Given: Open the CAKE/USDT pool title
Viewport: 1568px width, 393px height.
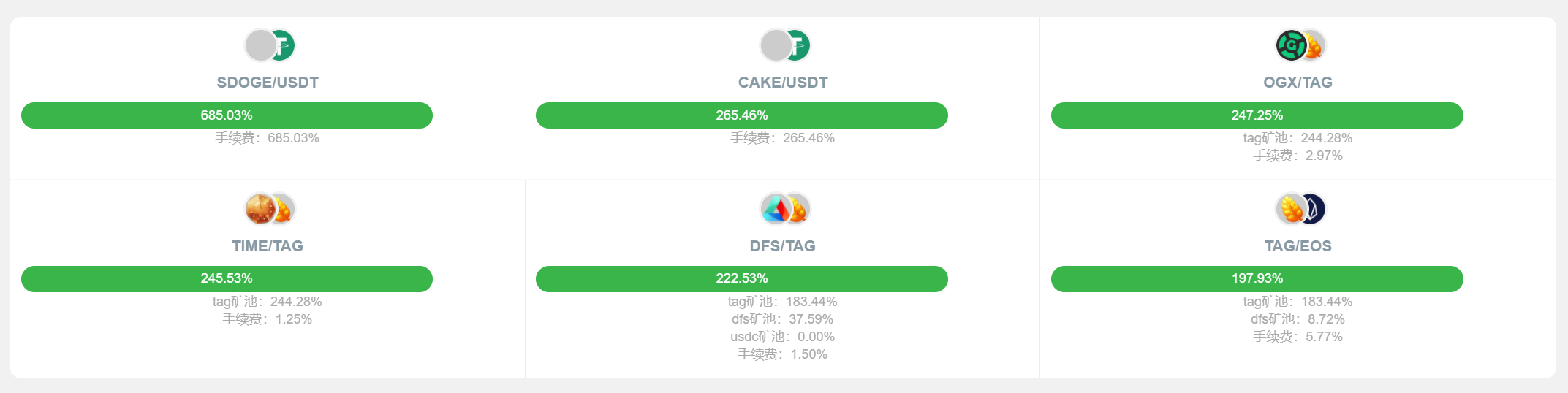Looking at the screenshot, I should coord(783,83).
